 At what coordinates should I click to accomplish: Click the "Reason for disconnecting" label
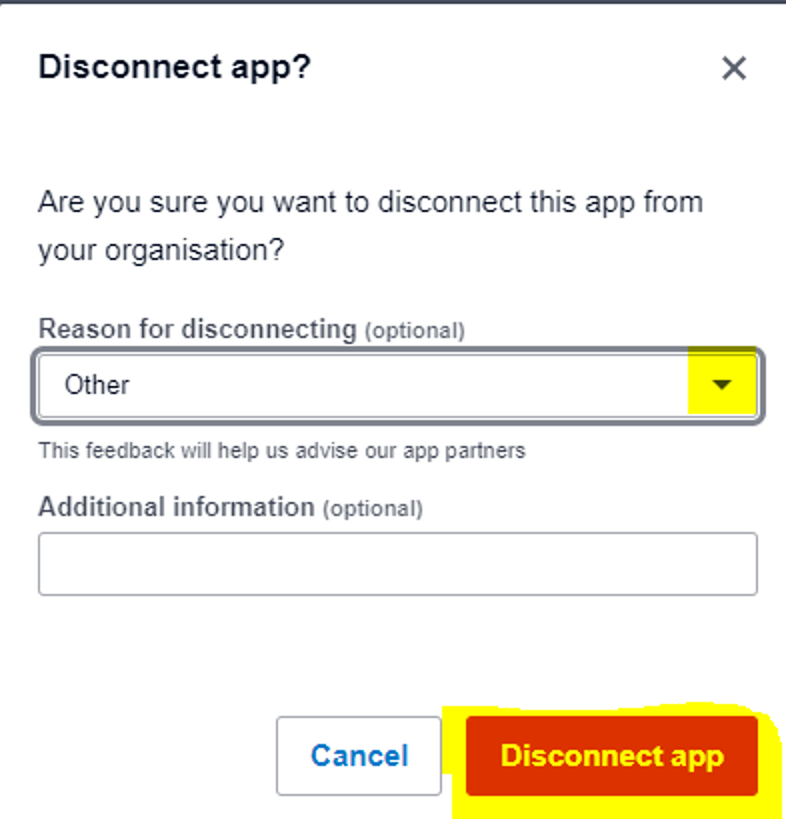(x=197, y=329)
